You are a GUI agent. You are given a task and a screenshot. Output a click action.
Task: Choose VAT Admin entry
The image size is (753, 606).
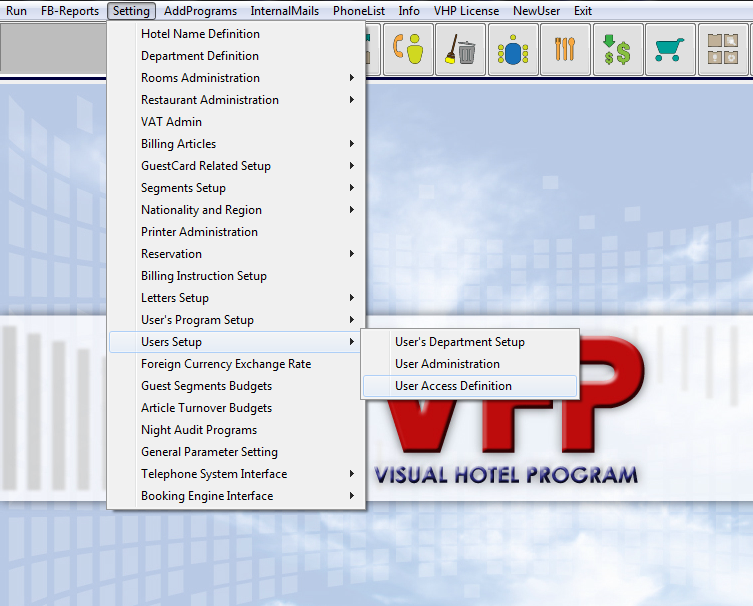235,122
